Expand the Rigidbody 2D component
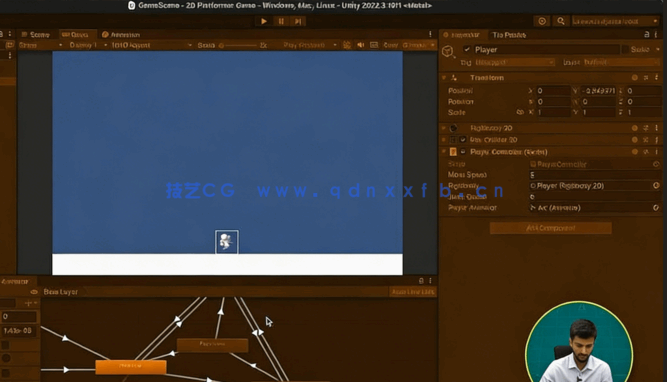This screenshot has height=382, width=667. 444,128
